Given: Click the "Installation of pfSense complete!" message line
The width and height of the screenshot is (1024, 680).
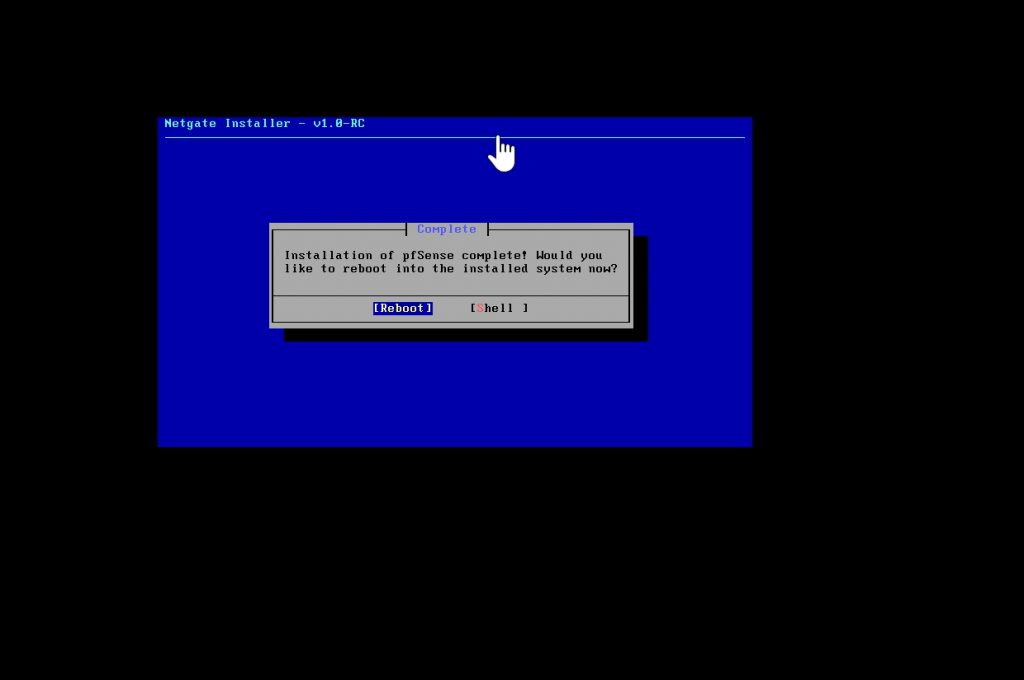Looking at the screenshot, I should tap(406, 255).
